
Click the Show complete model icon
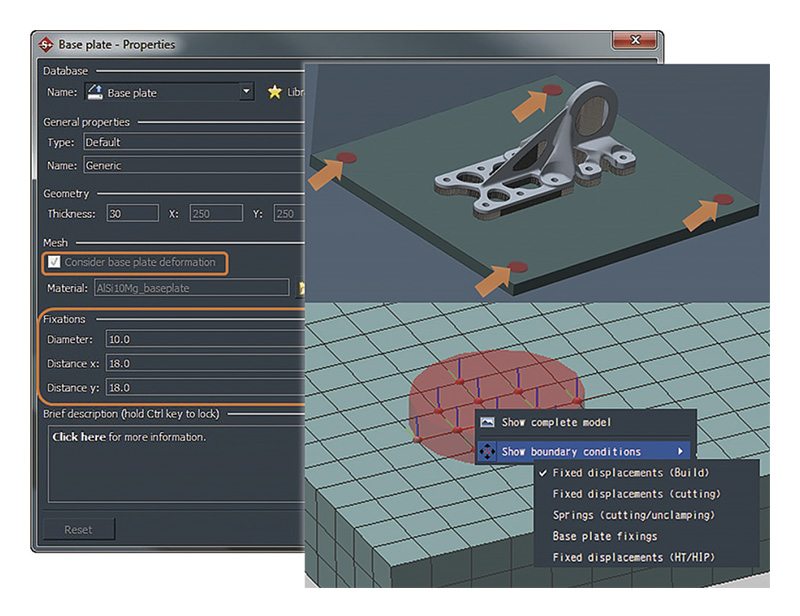[x=487, y=422]
